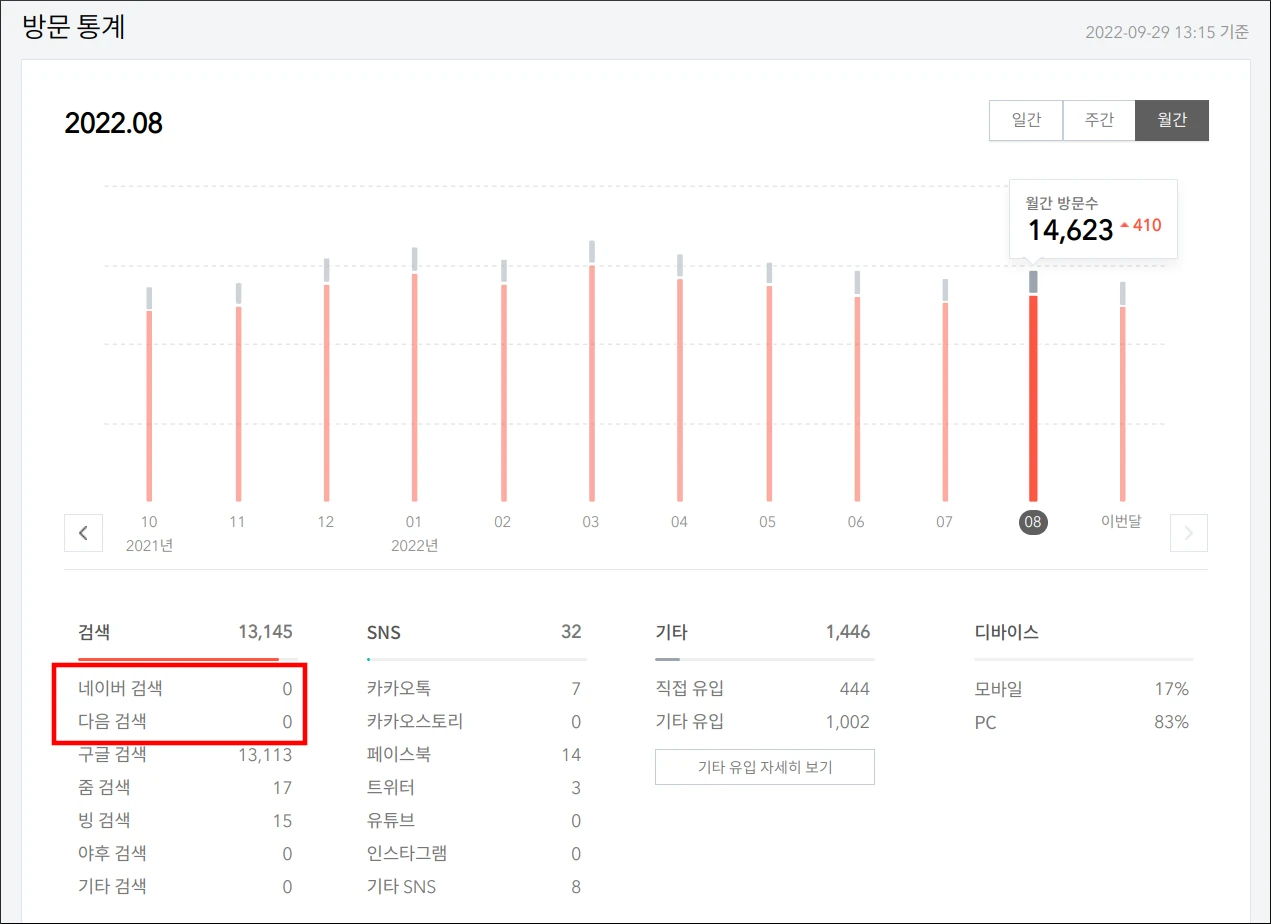Click the 2021년 10 month bar
Viewport: 1271px width, 924px height.
pyautogui.click(x=148, y=400)
